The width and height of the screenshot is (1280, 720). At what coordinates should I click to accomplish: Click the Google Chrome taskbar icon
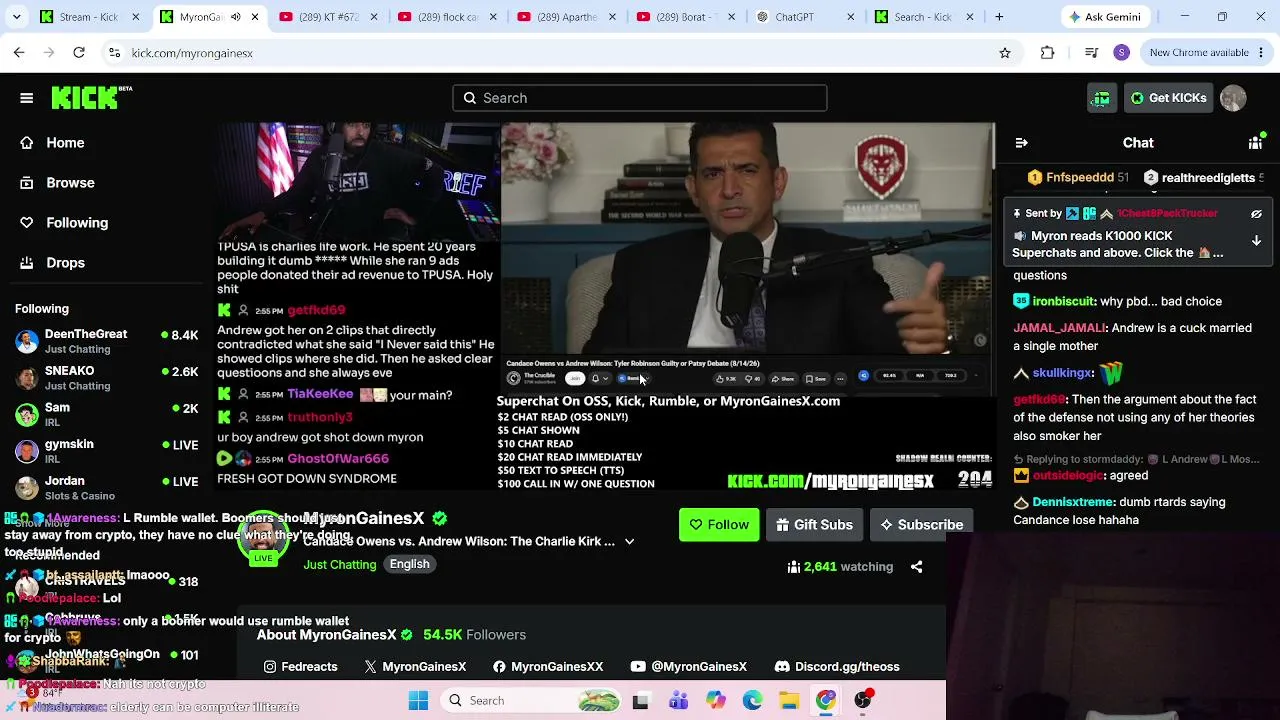(826, 701)
